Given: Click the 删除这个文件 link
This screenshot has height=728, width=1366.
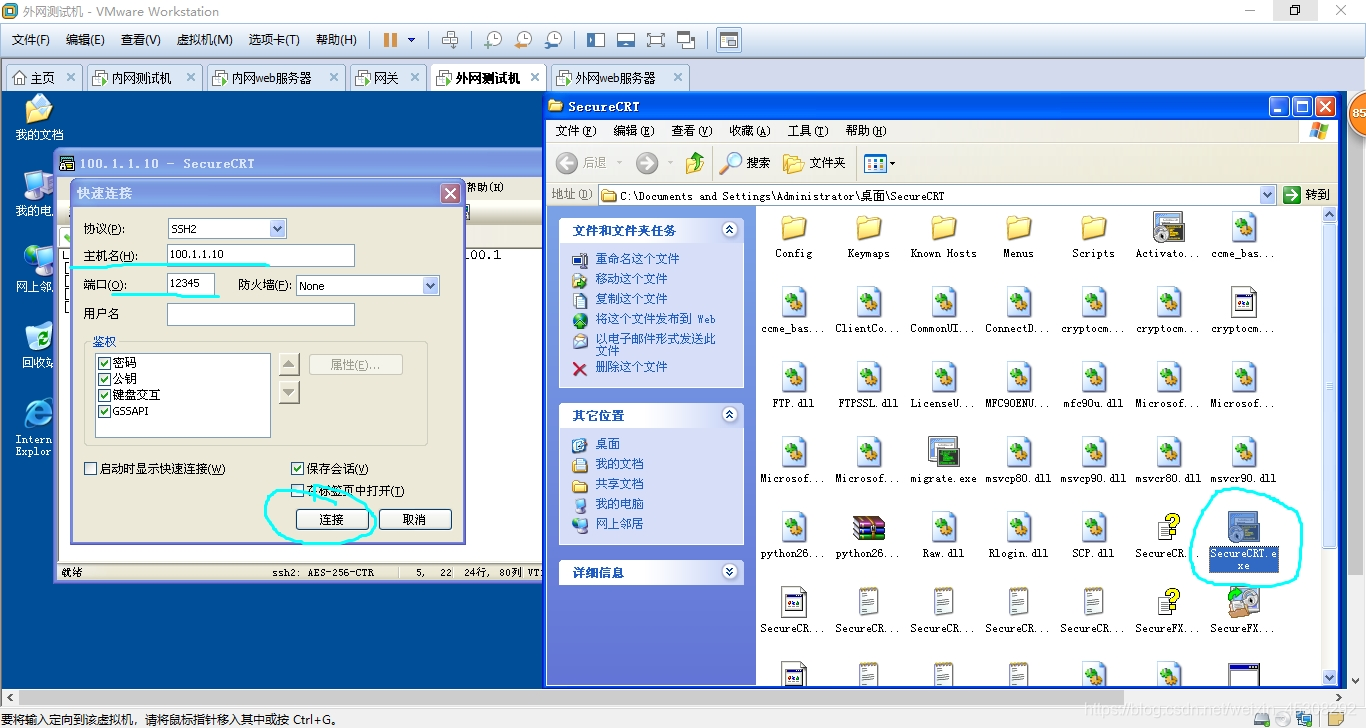Looking at the screenshot, I should (631, 367).
